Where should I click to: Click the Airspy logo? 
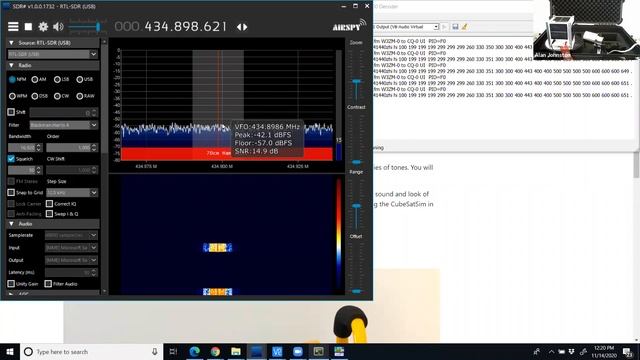pyautogui.click(x=349, y=26)
